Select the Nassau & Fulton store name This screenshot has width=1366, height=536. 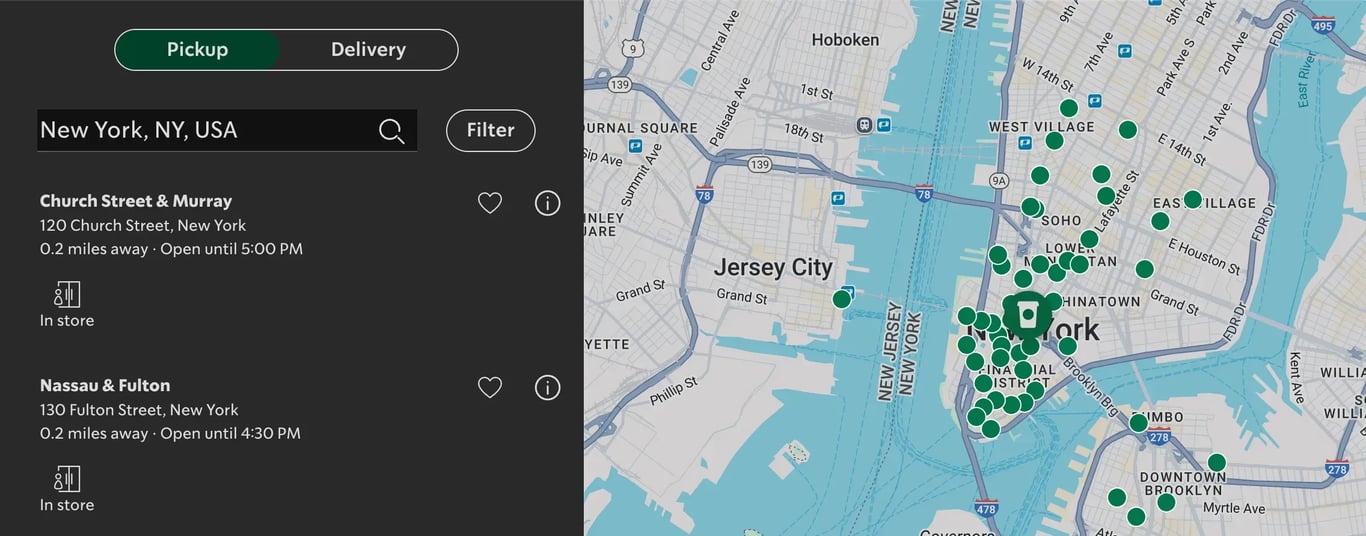click(105, 385)
